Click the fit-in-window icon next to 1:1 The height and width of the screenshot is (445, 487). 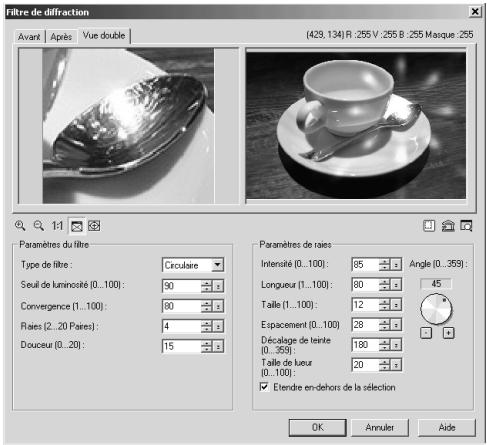(77, 226)
